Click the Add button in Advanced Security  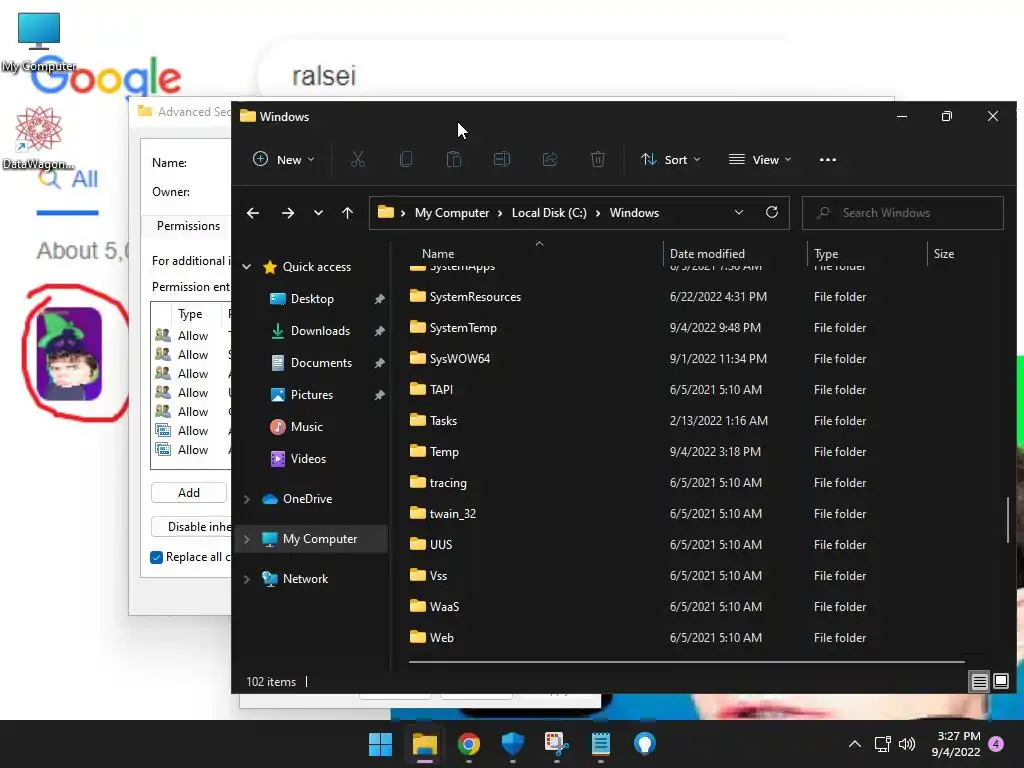coord(189,493)
